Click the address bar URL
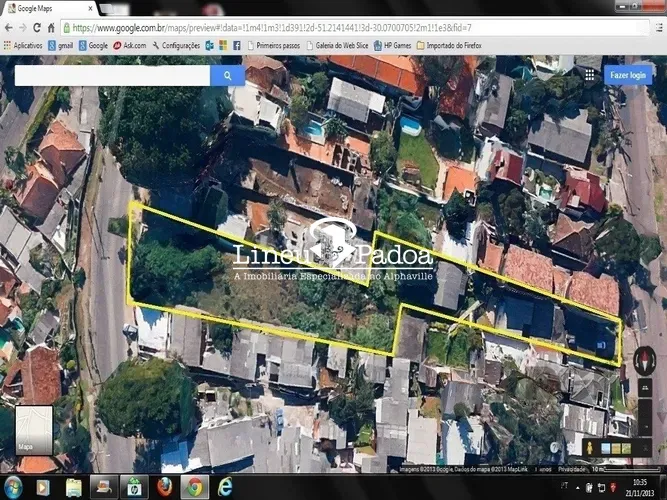Viewport: 667px width, 500px height. tap(300, 28)
